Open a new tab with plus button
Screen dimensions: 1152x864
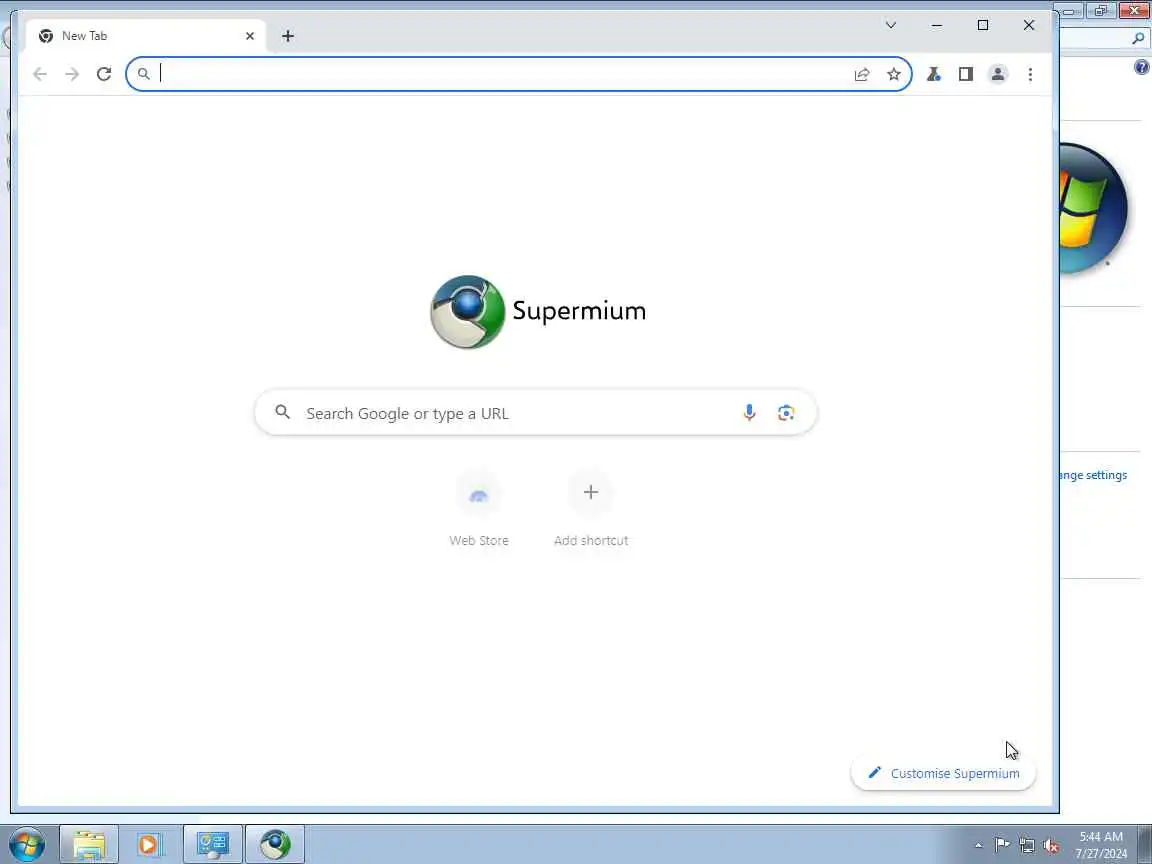[288, 36]
